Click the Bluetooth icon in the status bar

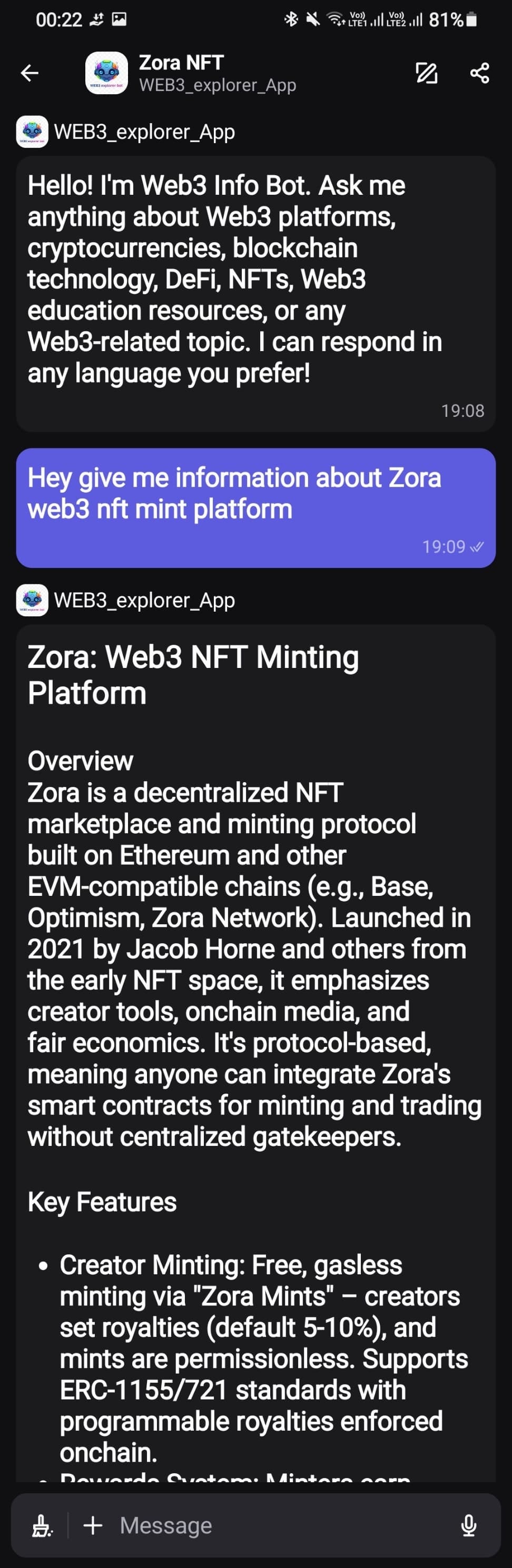291,19
